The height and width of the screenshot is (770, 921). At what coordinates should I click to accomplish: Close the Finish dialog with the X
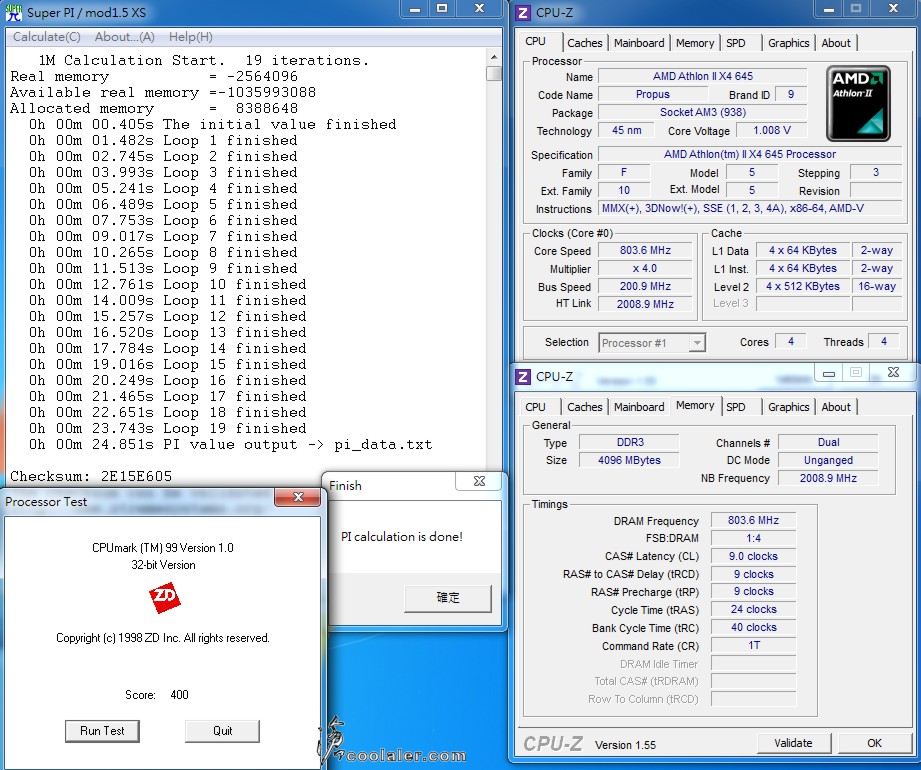479,481
